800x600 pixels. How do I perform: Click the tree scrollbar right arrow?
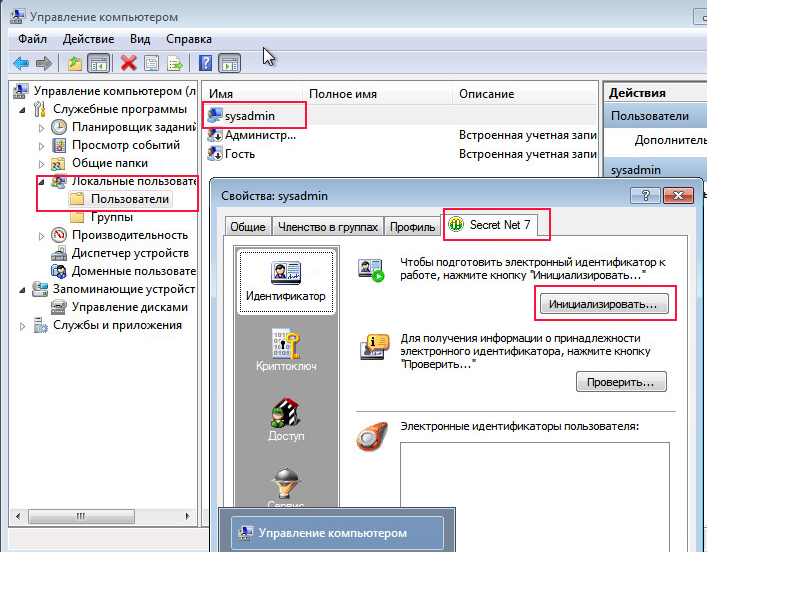tap(187, 516)
